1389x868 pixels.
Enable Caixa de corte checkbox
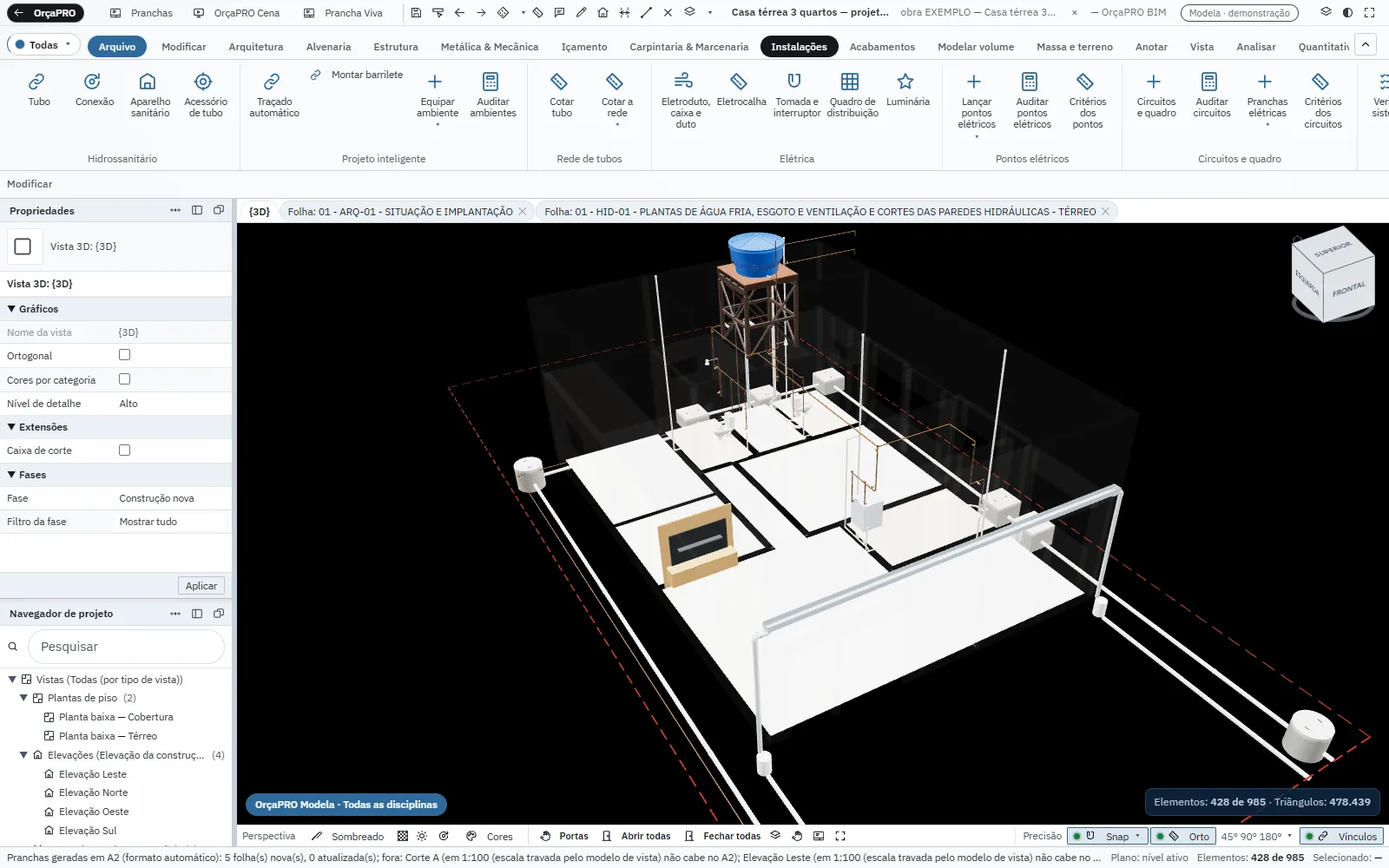click(x=124, y=450)
